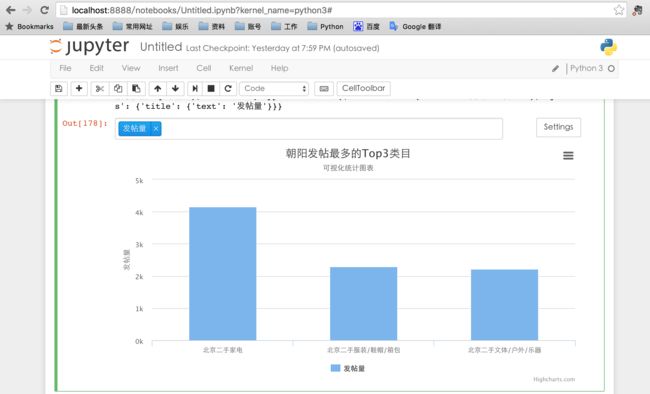Click the chart subtitle 可视化统计图表
650x394 pixels.
(348, 168)
